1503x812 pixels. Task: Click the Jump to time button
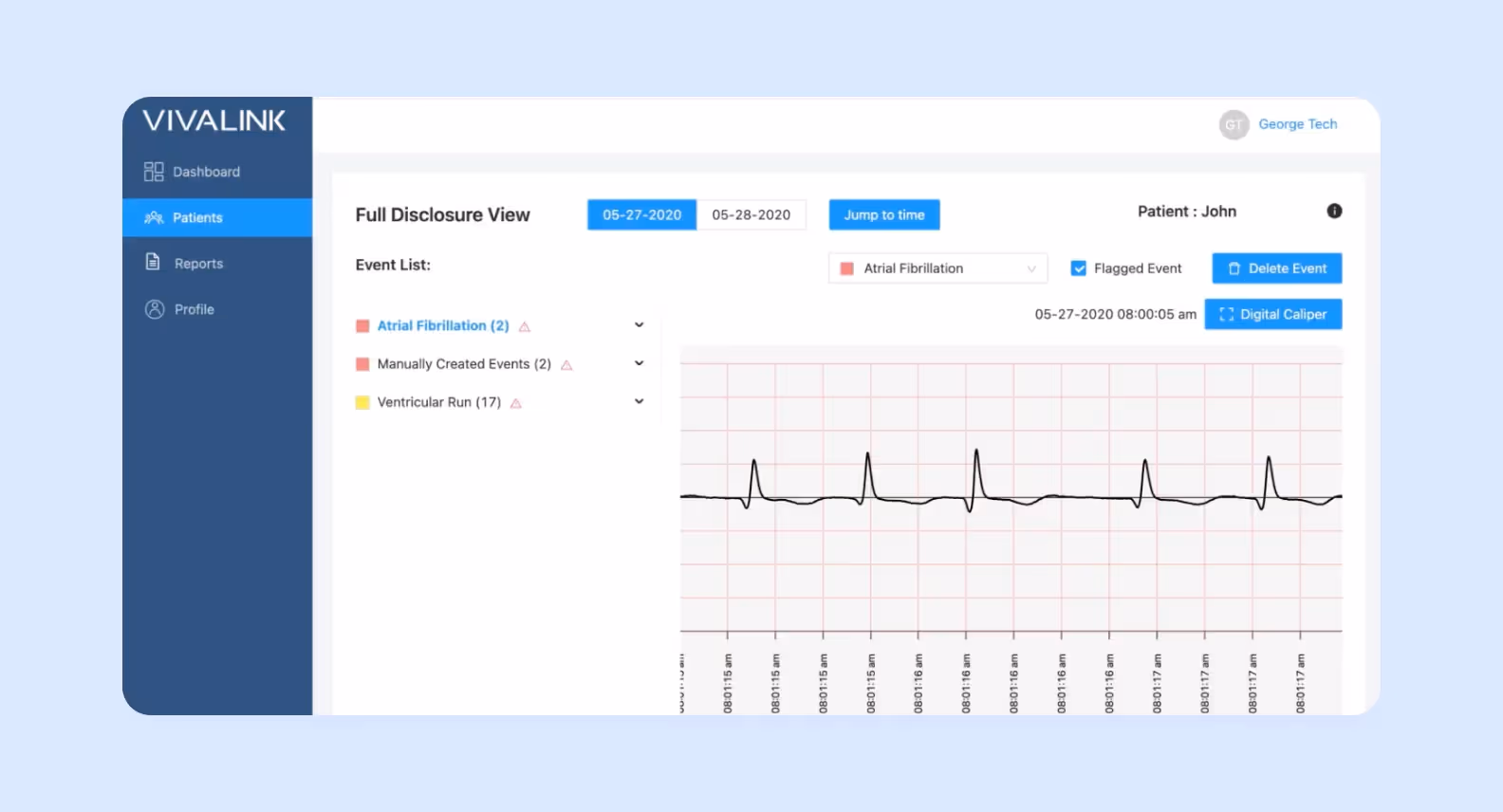(884, 214)
